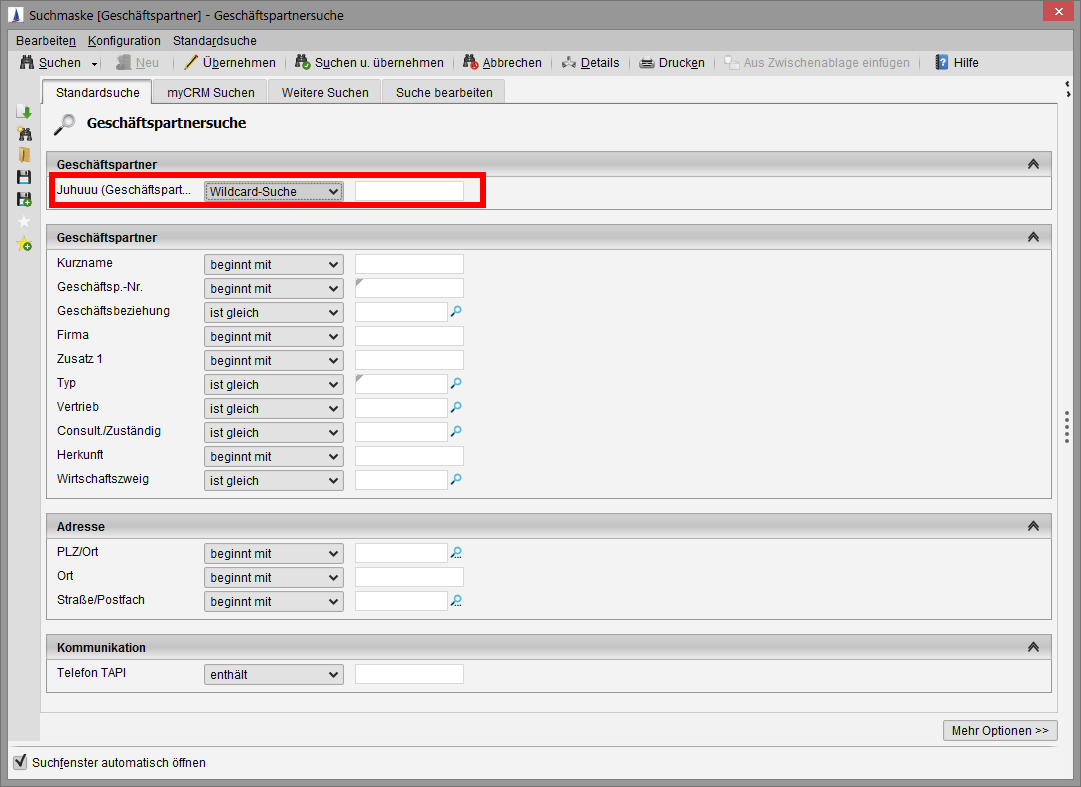Open the Wildcard-Suche operator dropdown

[x=274, y=191]
